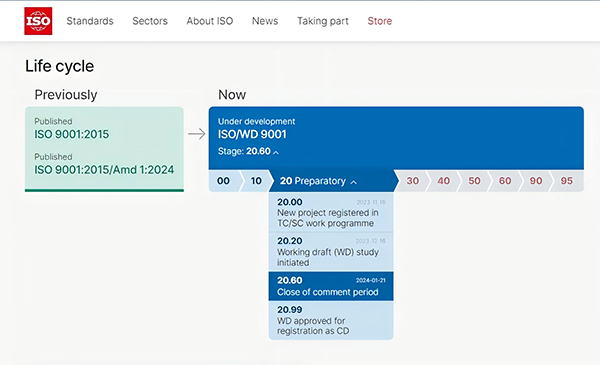Open the News page
600x365 pixels.
(265, 21)
